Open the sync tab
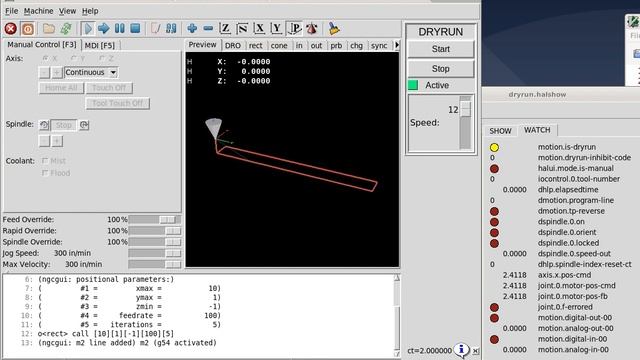The image size is (640, 360). point(379,46)
